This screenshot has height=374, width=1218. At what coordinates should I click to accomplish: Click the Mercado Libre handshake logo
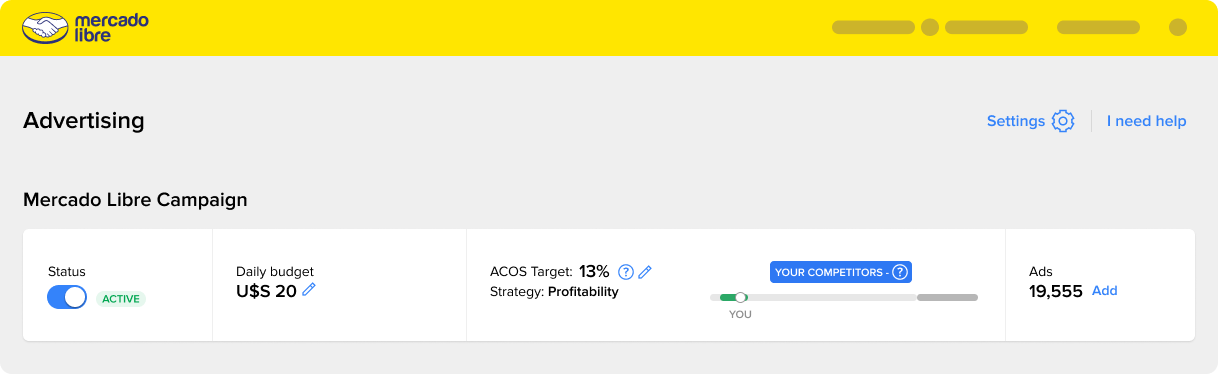[43, 28]
